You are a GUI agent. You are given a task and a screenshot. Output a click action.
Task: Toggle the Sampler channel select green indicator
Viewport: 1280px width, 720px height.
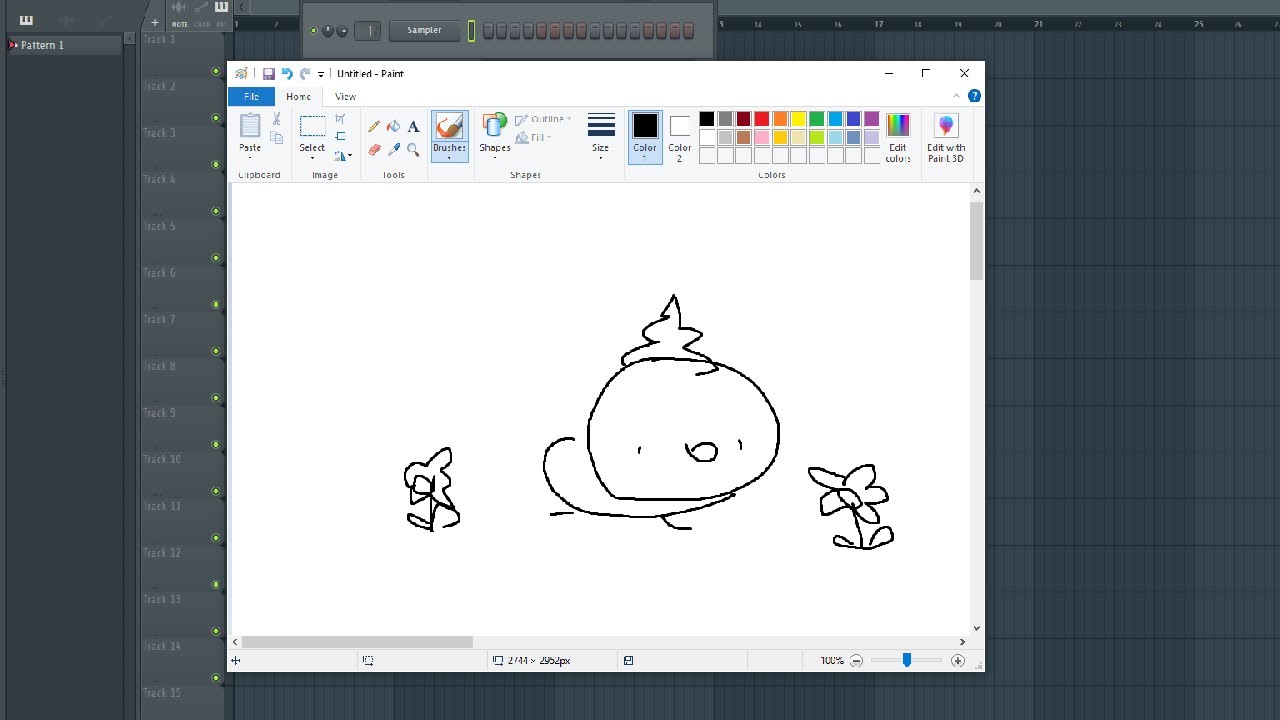click(472, 31)
